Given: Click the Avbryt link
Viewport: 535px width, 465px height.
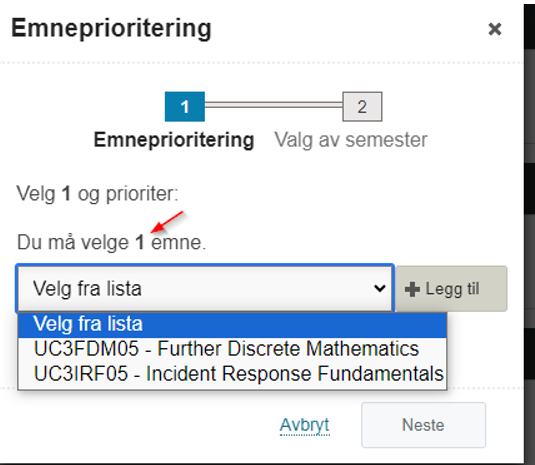Looking at the screenshot, I should [305, 425].
